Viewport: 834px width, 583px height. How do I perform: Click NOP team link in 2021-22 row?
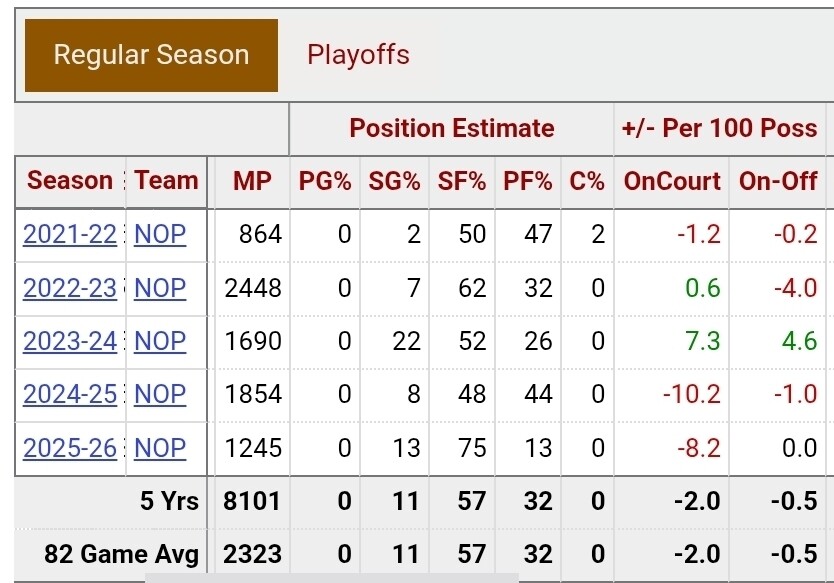[x=160, y=234]
